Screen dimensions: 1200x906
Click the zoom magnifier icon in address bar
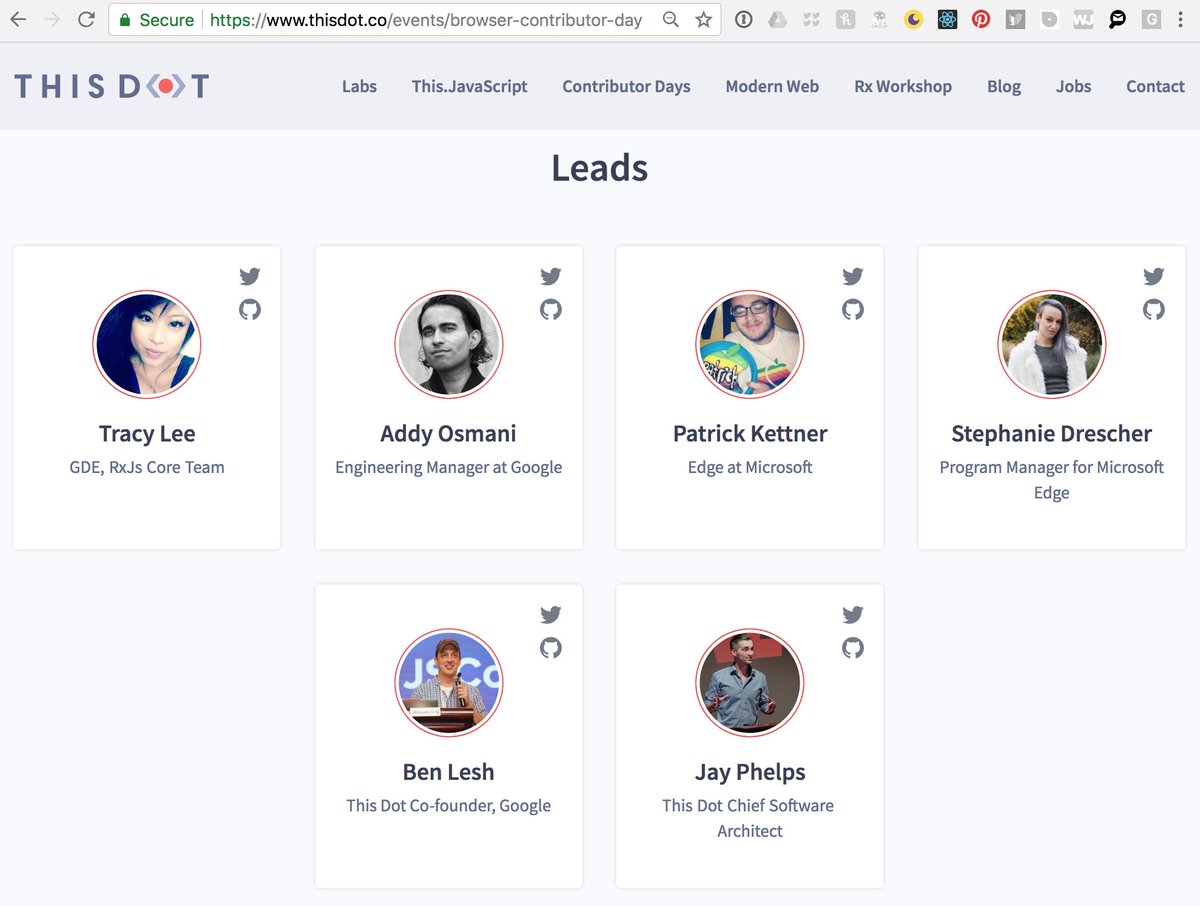[671, 19]
